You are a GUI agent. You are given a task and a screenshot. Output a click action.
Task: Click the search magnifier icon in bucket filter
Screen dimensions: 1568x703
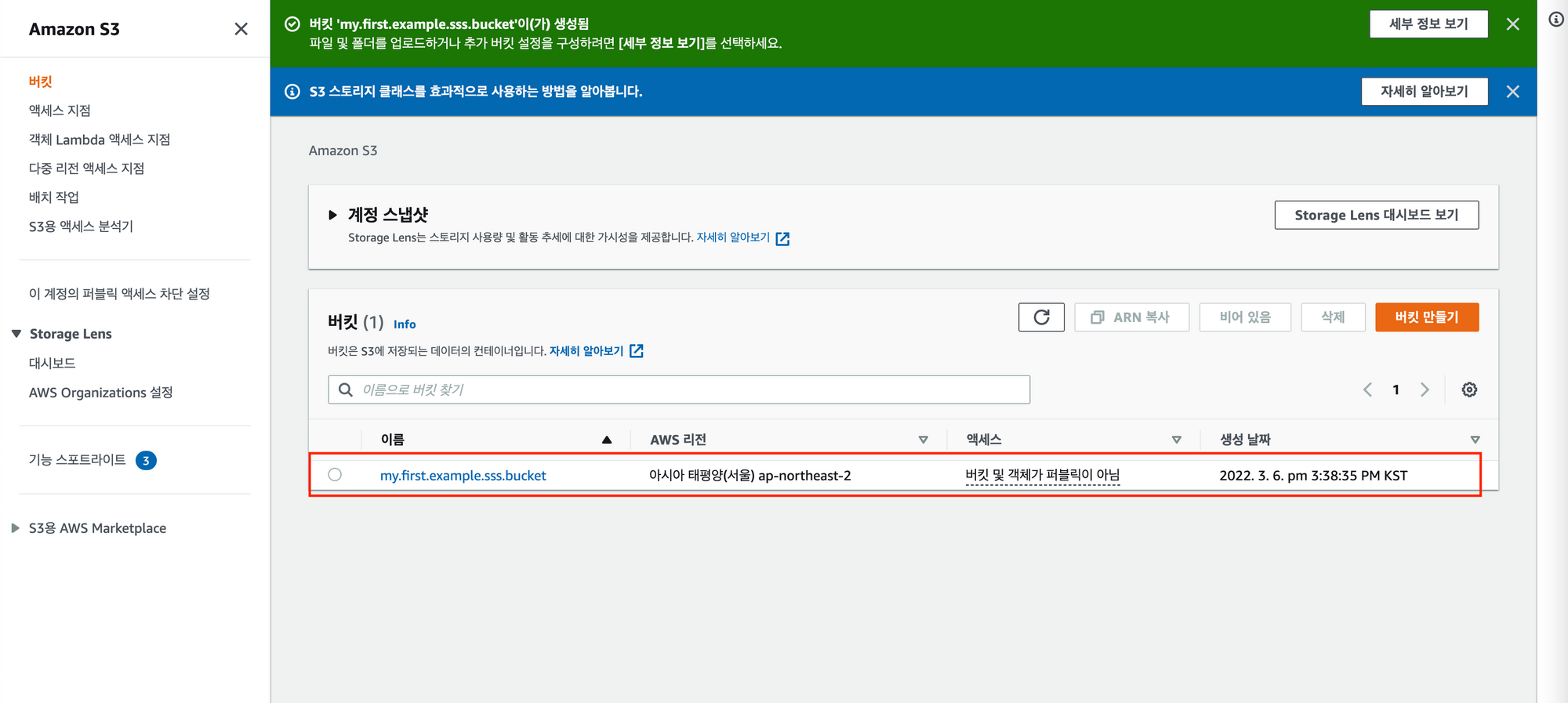346,390
